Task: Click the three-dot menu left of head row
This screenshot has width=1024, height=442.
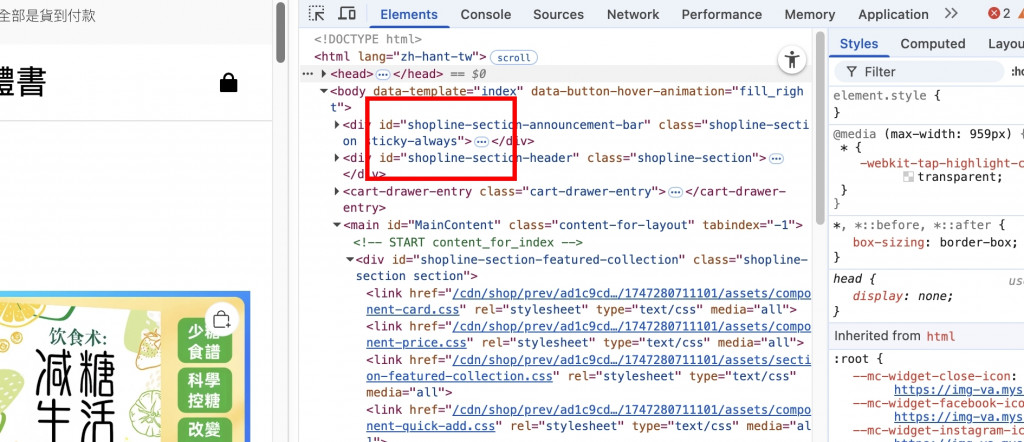Action: pyautogui.click(x=308, y=74)
